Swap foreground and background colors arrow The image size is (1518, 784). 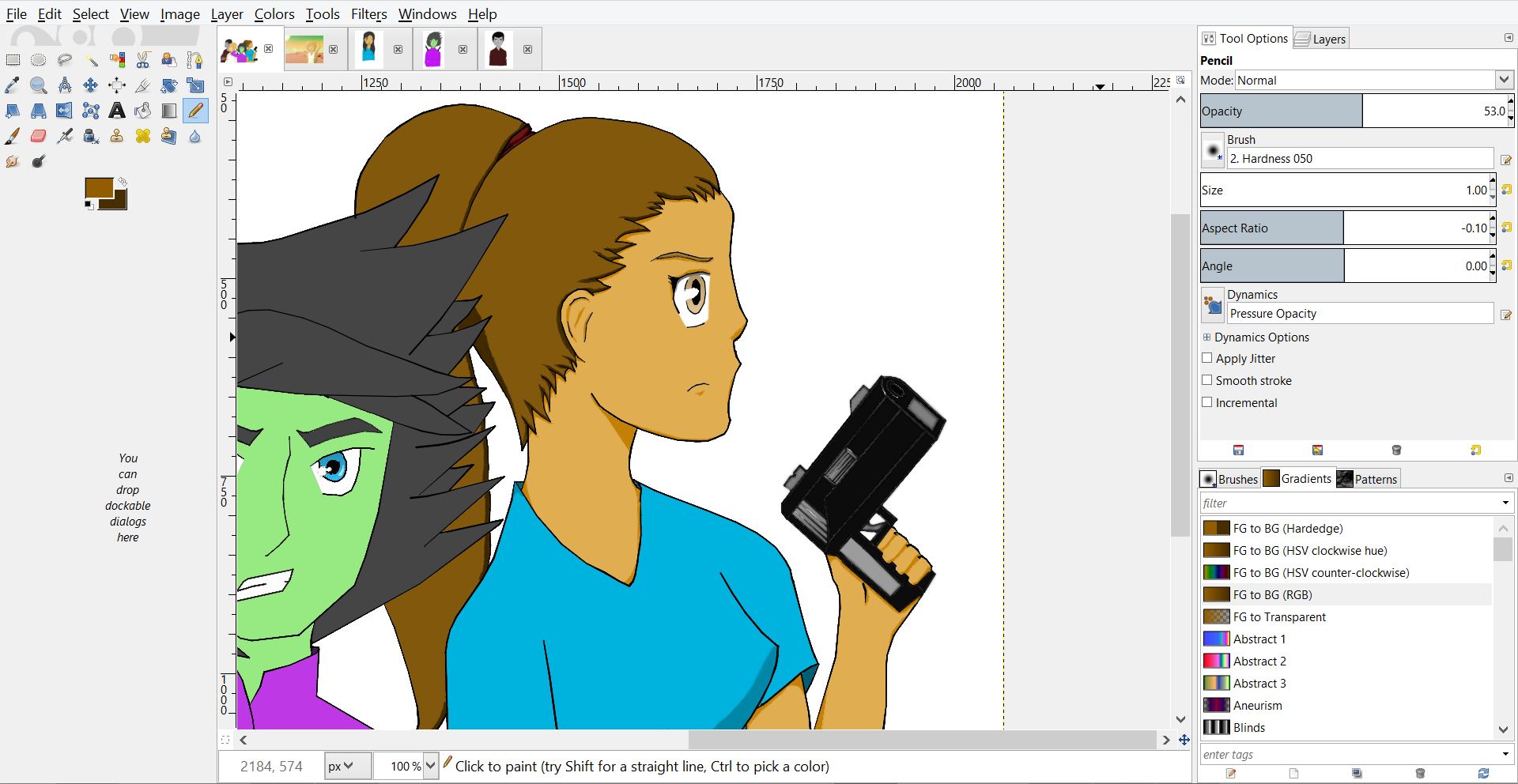tap(123, 182)
